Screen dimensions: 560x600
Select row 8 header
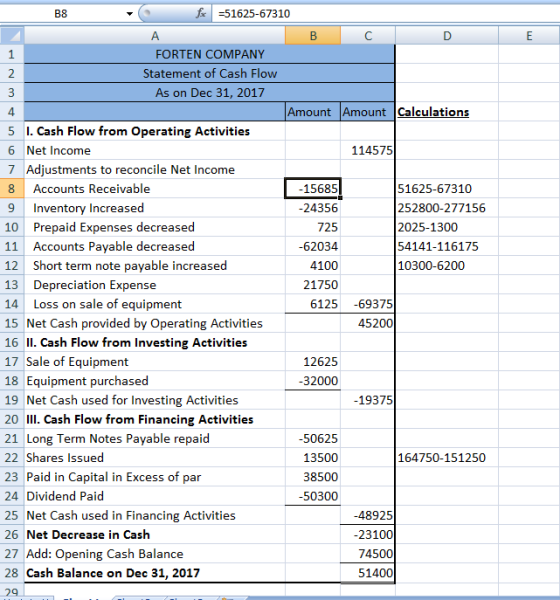pyautogui.click(x=12, y=189)
